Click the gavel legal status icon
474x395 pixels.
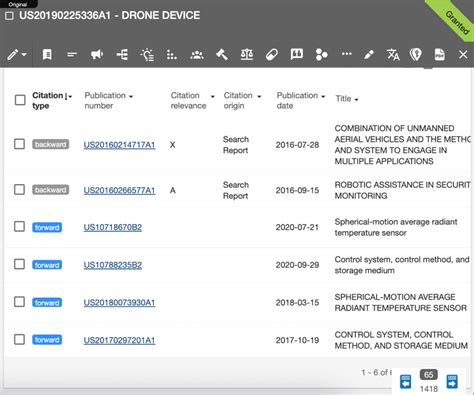(222, 54)
